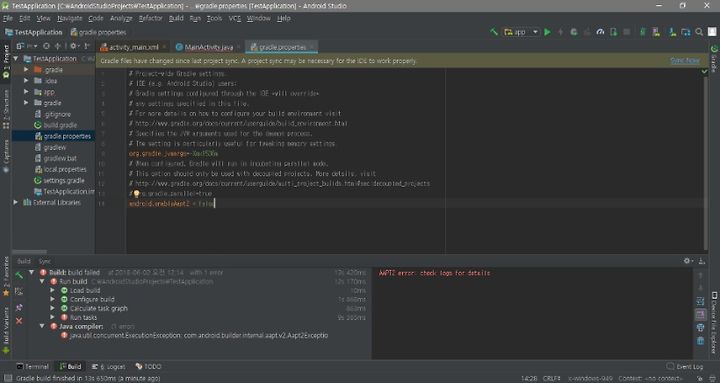Click the Hide Project panel icon

click(86, 46)
